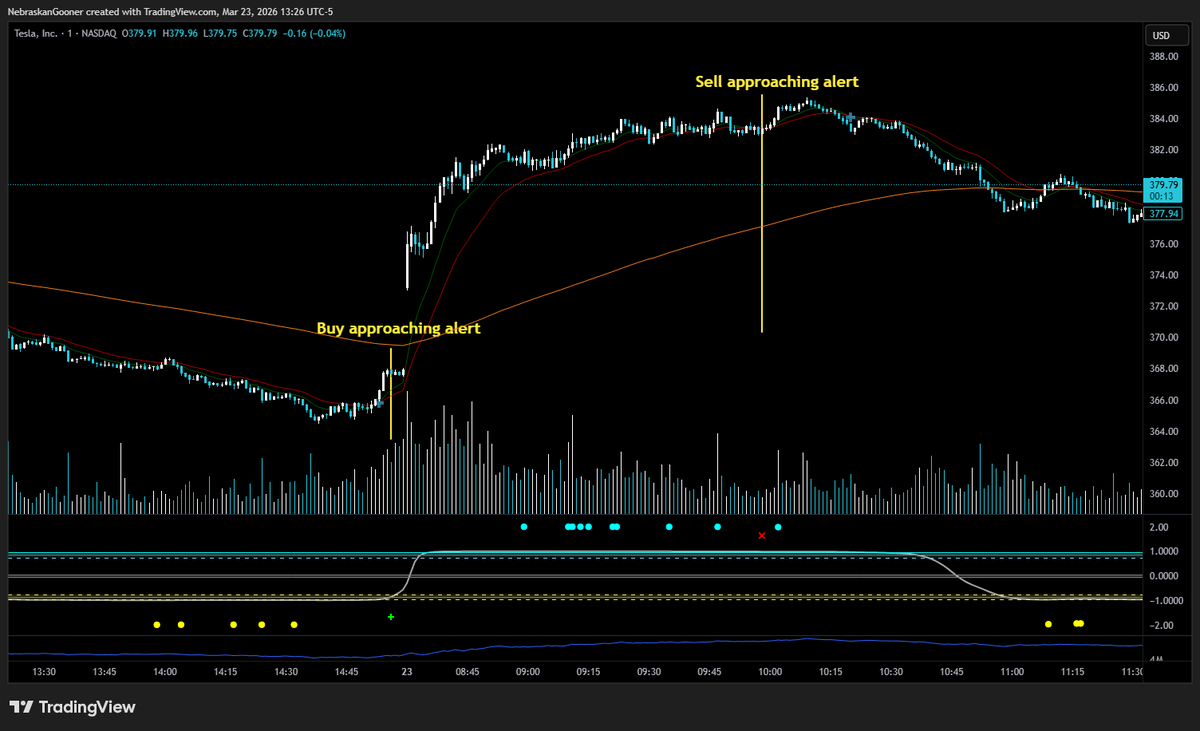
Task: Click the 388.00 price scale label
Action: tap(1165, 56)
